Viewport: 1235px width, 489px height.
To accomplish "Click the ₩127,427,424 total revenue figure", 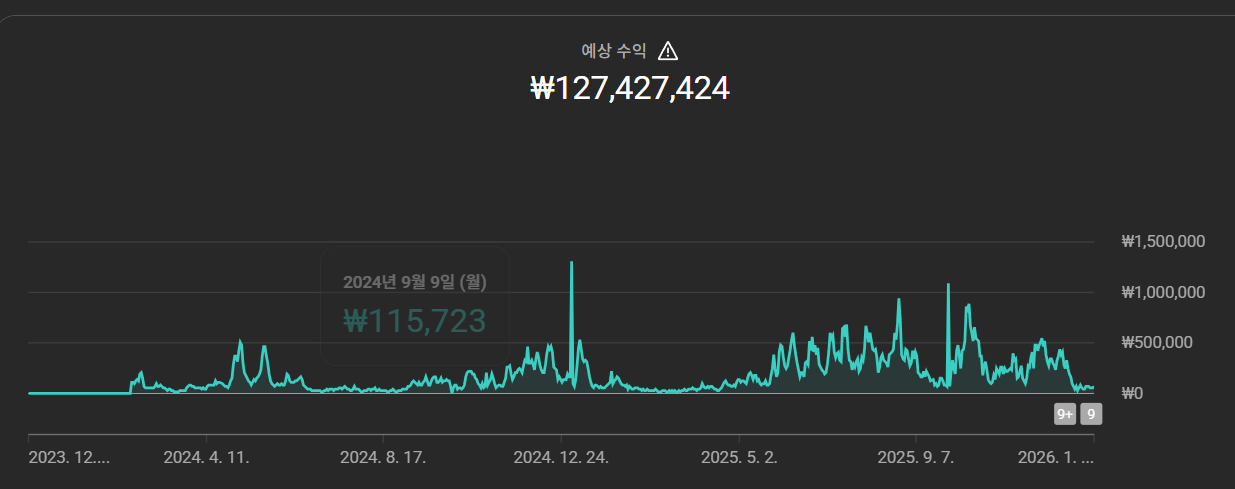I will (x=630, y=88).
